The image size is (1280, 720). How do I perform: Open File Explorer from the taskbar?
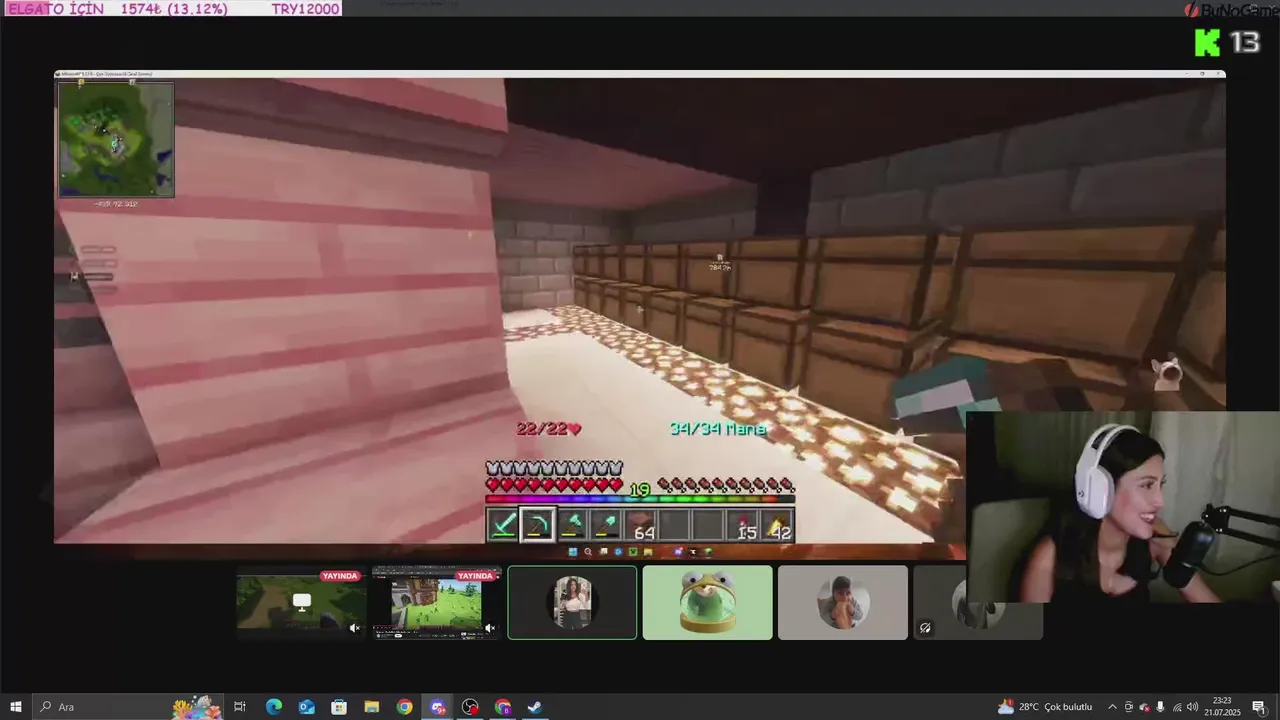point(371,707)
